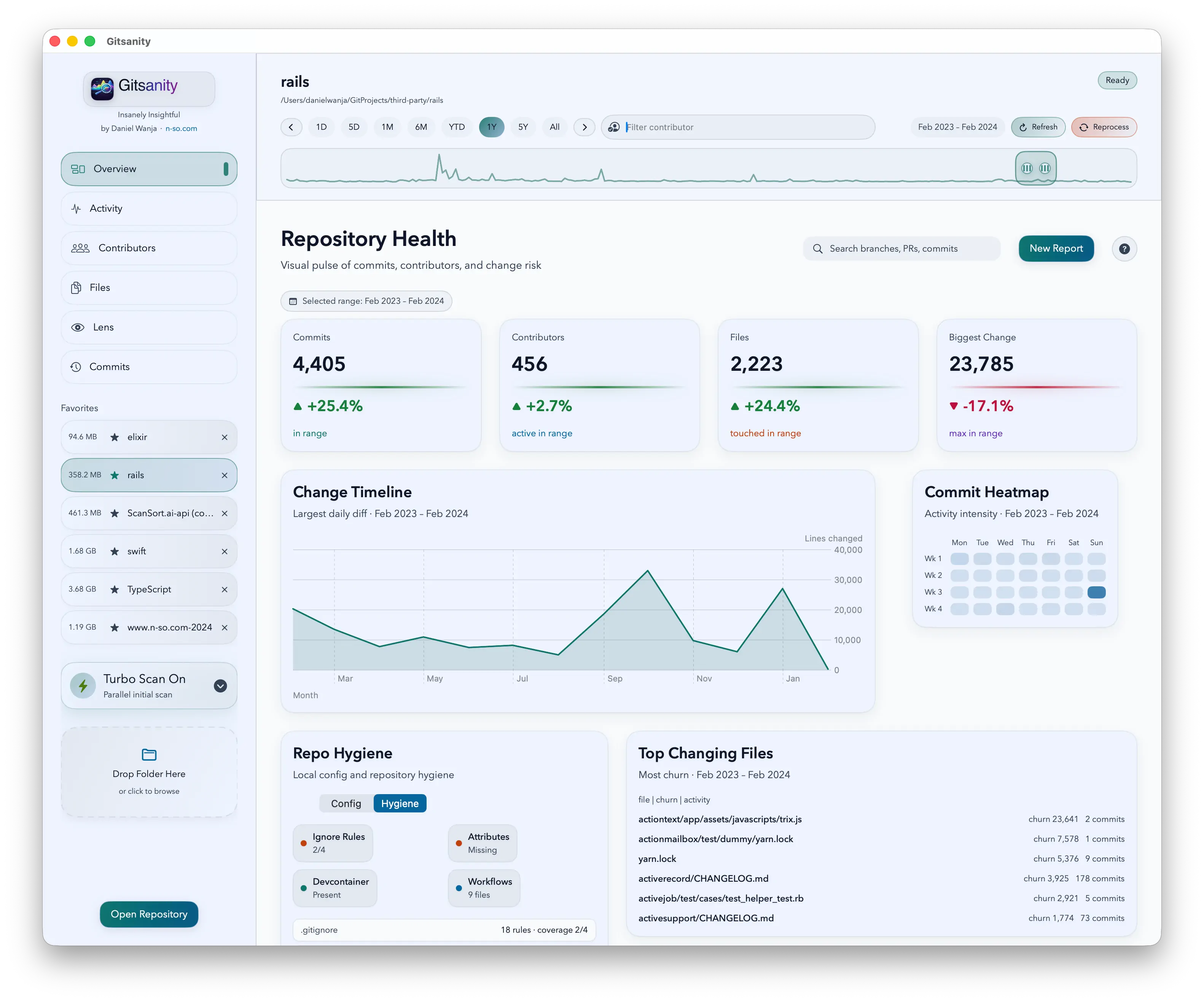This screenshot has width=1204, height=1002.
Task: Click the Filter contributor input field
Action: click(x=739, y=127)
